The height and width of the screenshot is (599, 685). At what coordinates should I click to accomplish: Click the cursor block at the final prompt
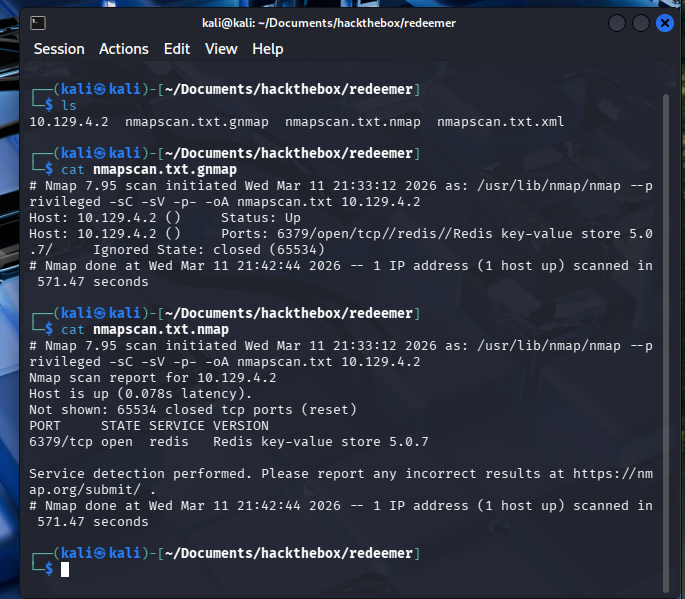click(x=65, y=569)
